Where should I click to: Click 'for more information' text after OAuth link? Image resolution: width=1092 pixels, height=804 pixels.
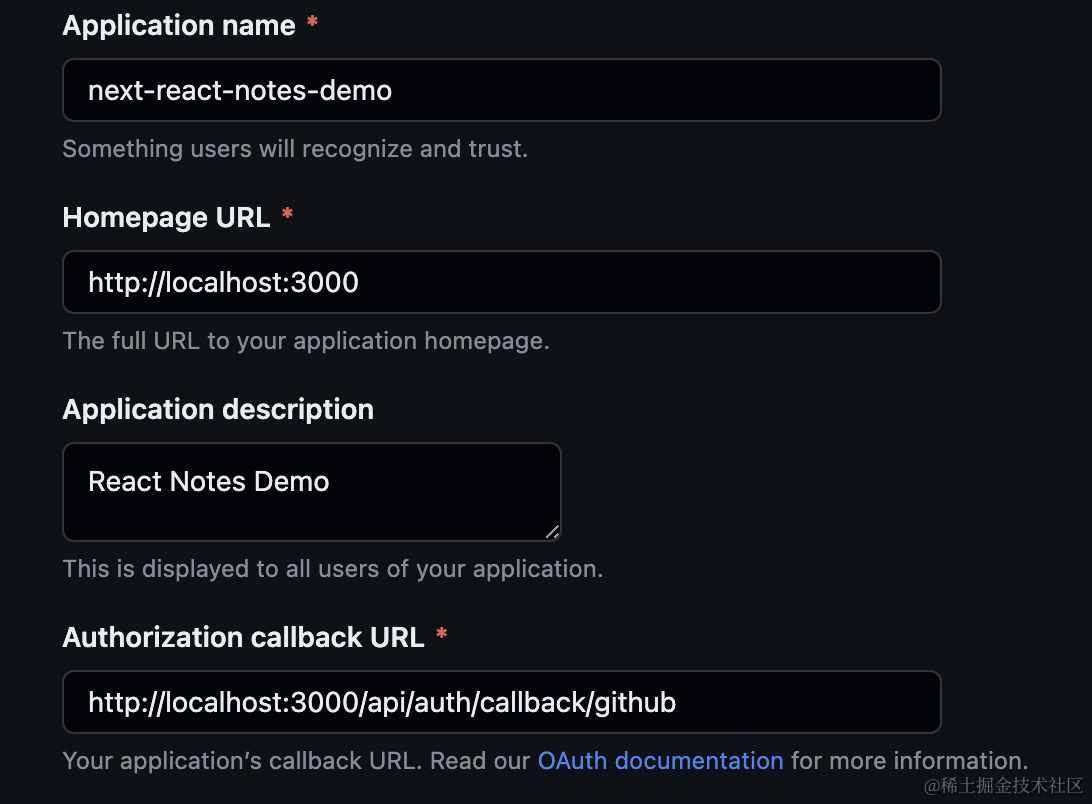[x=908, y=760]
